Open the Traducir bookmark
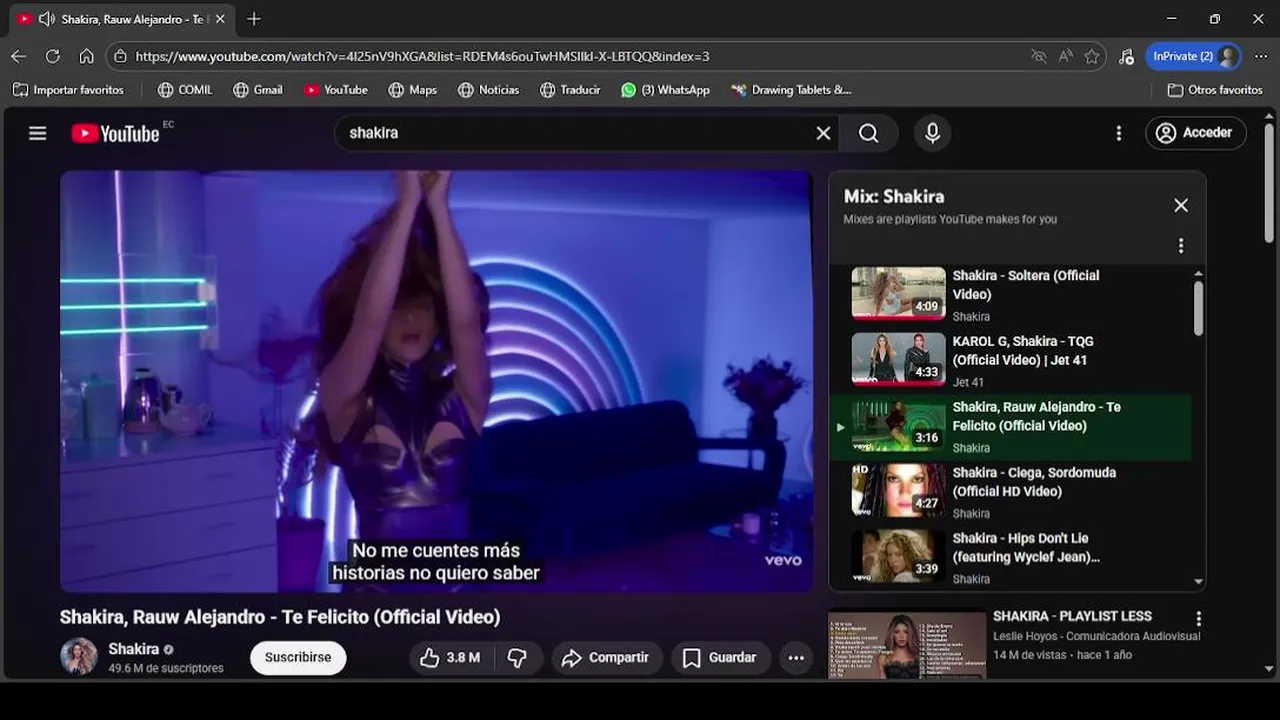Viewport: 1280px width, 720px height. coord(570,90)
